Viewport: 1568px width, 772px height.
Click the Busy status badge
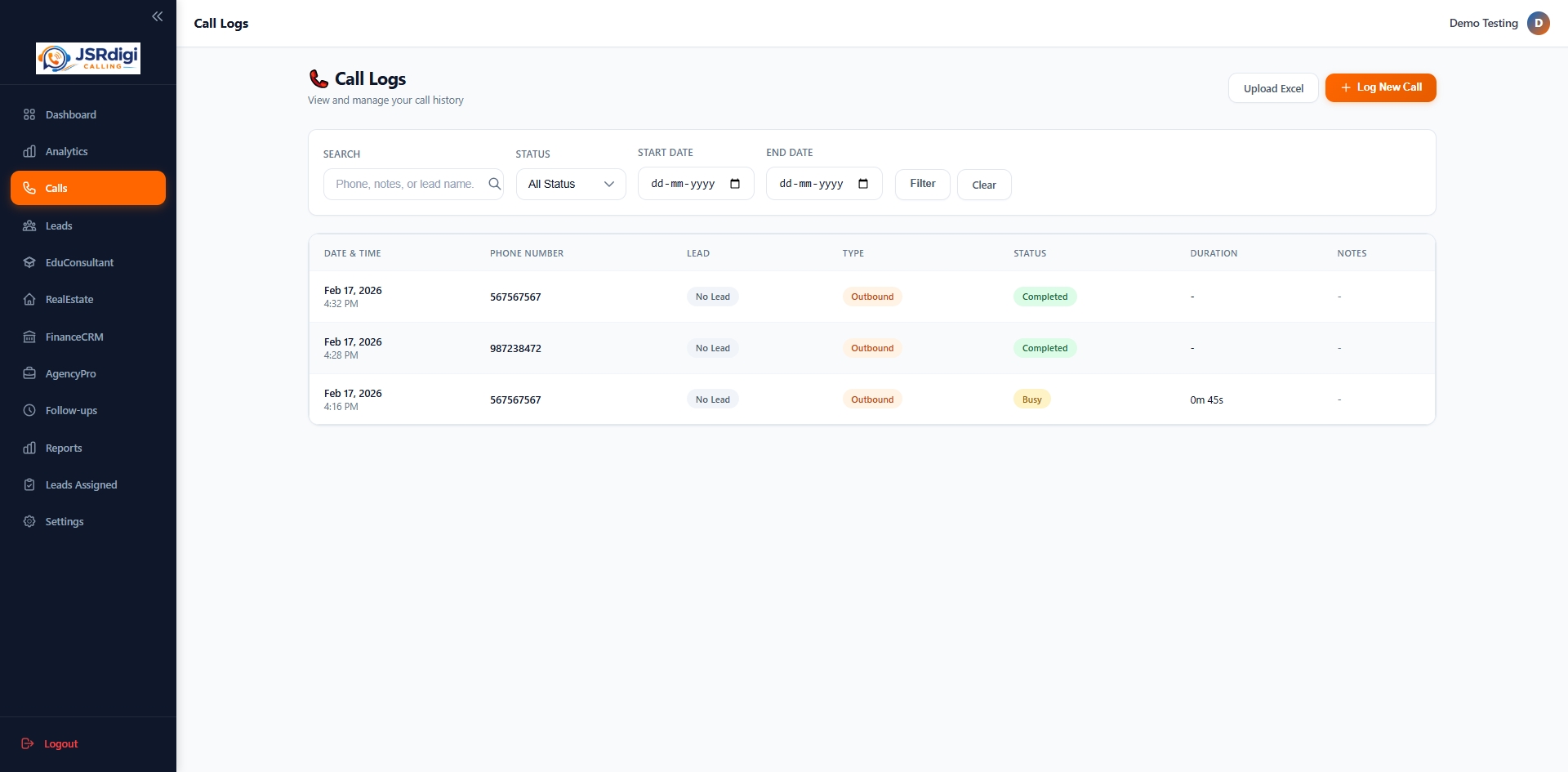(x=1032, y=399)
